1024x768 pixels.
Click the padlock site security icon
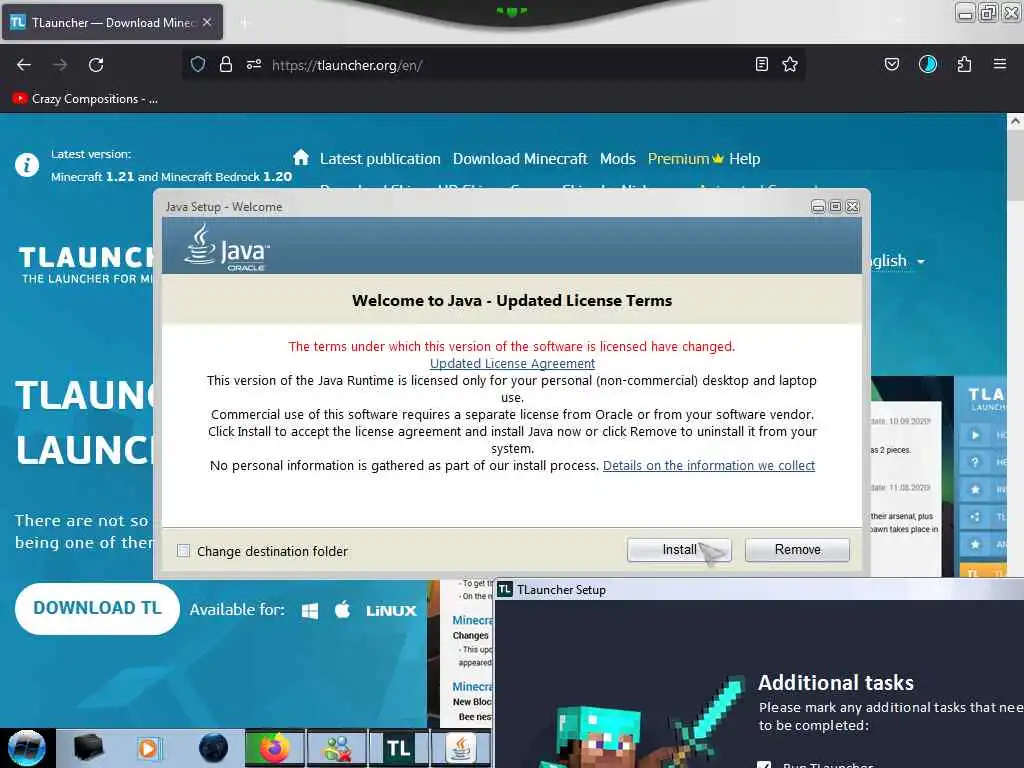226,65
